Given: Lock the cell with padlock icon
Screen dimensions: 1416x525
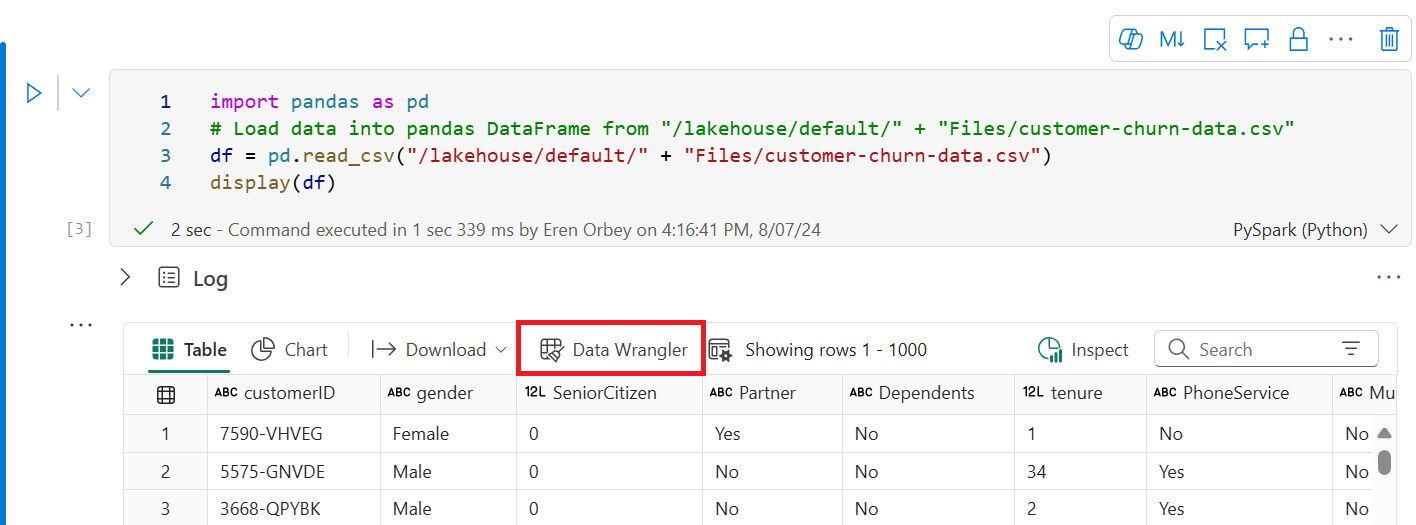Looking at the screenshot, I should [1298, 39].
